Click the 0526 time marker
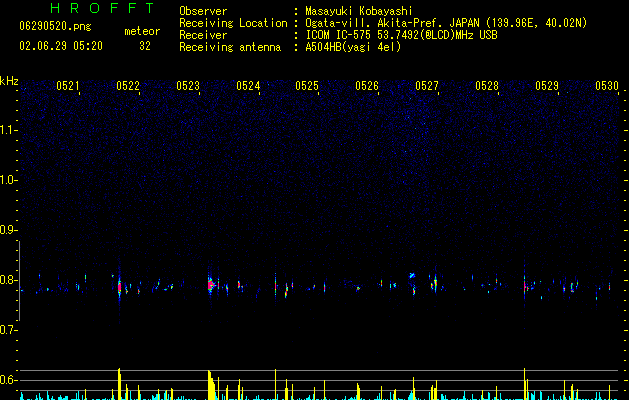This screenshot has height=400, width=629. (x=367, y=86)
